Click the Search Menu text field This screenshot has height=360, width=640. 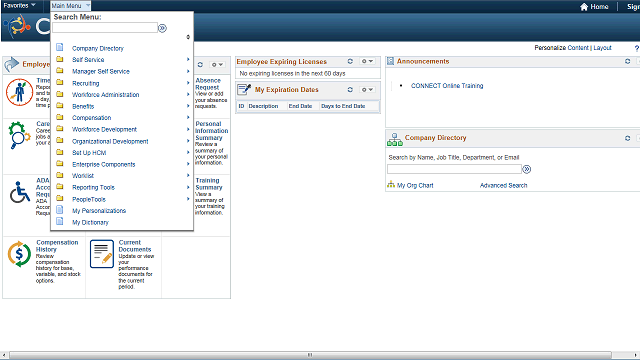click(x=105, y=28)
